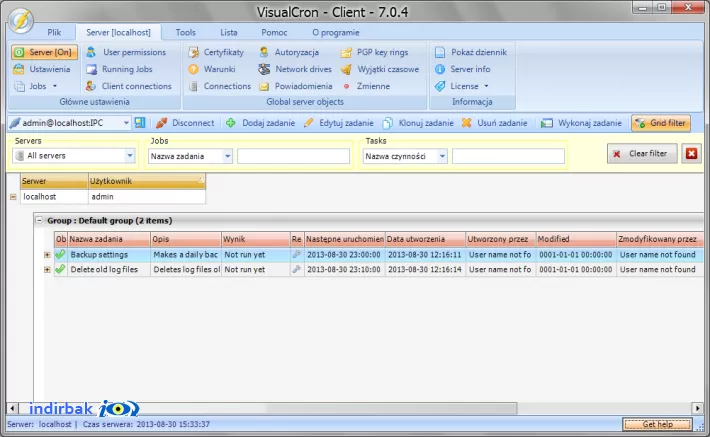Click the Serwer column header
The height and width of the screenshot is (437, 710).
(x=54, y=181)
